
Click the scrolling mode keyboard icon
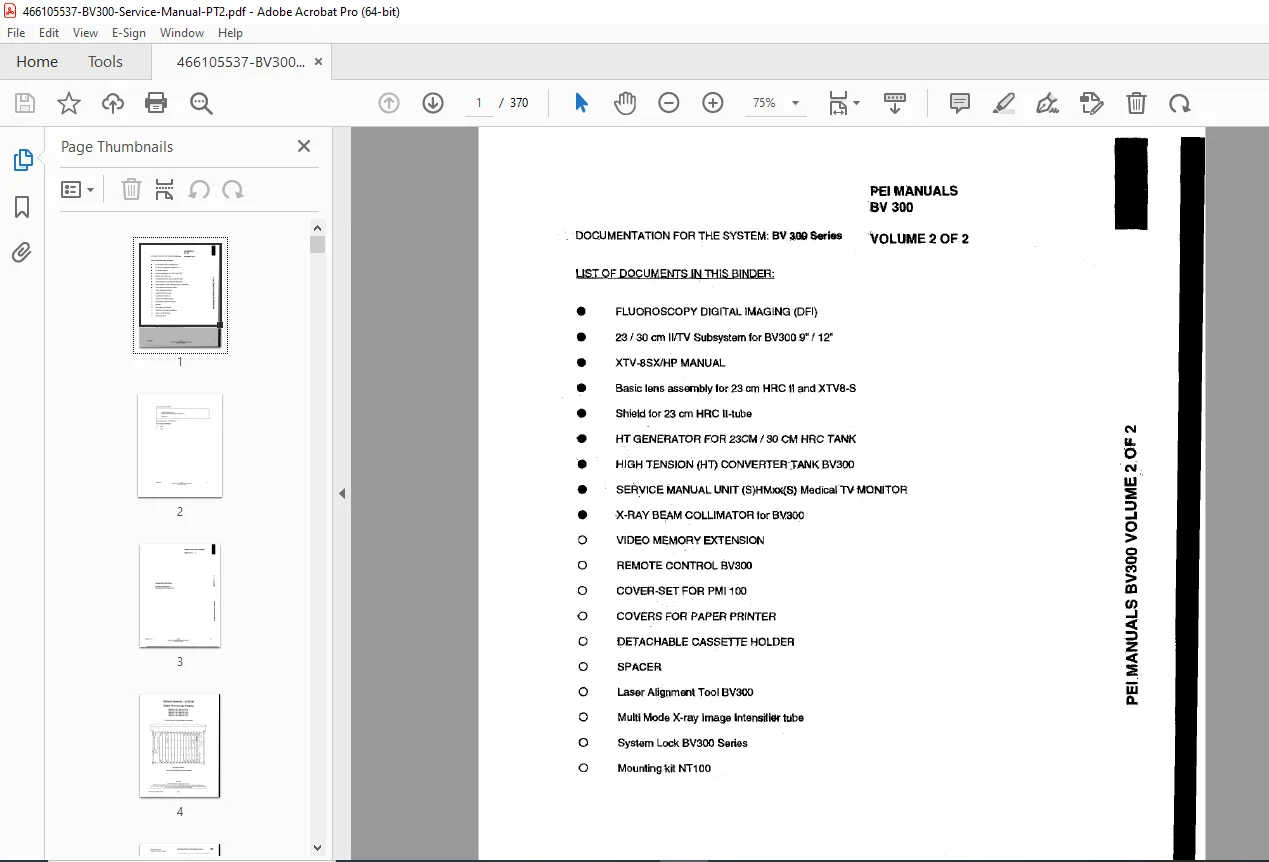pyautogui.click(x=895, y=103)
